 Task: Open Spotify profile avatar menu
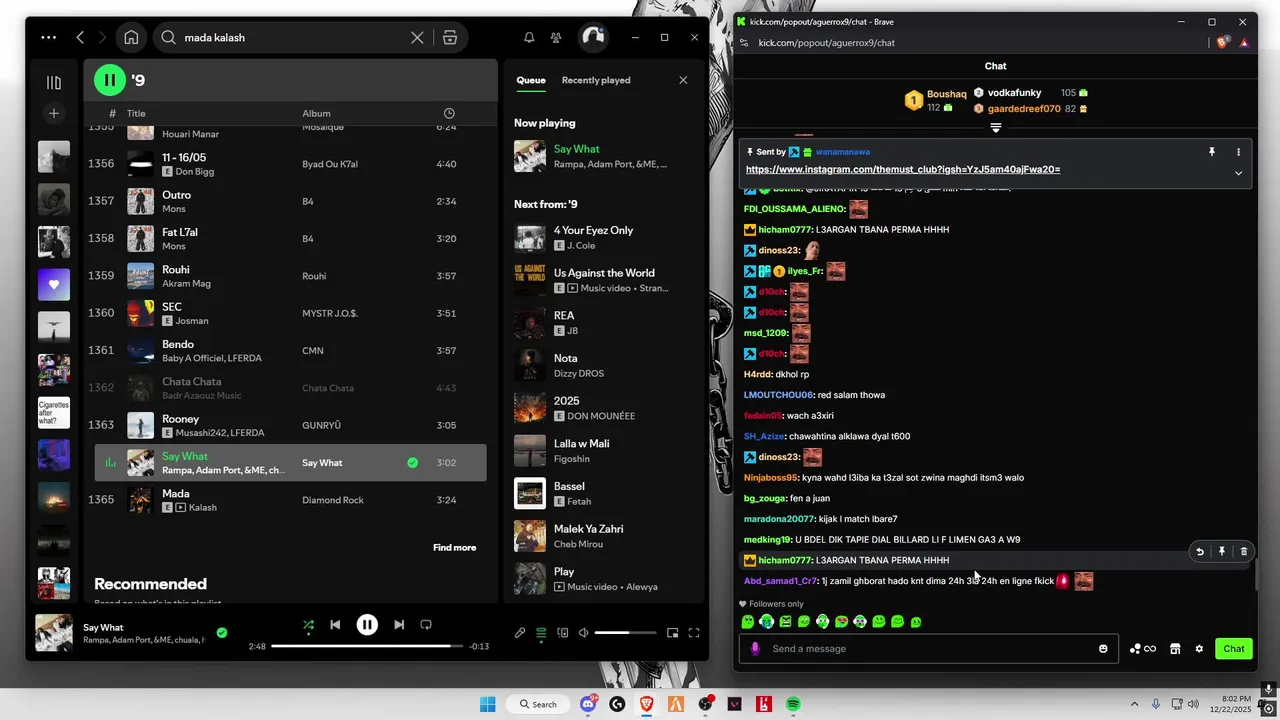coord(593,38)
